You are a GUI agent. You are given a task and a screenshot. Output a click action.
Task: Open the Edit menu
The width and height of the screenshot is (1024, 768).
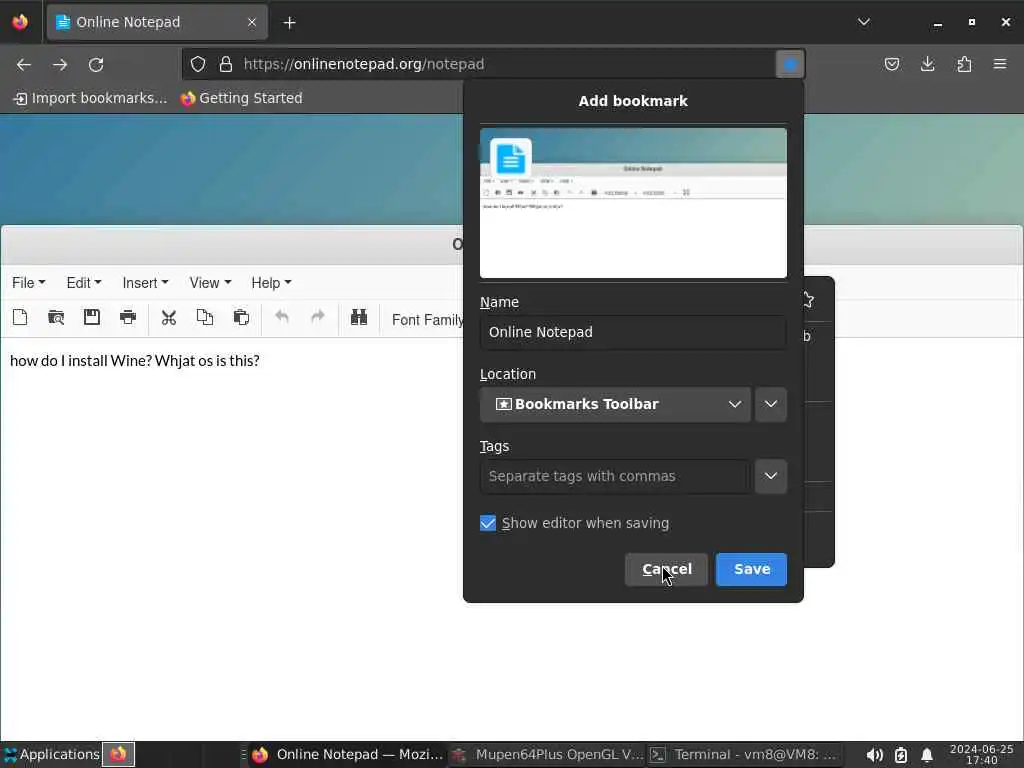(84, 283)
